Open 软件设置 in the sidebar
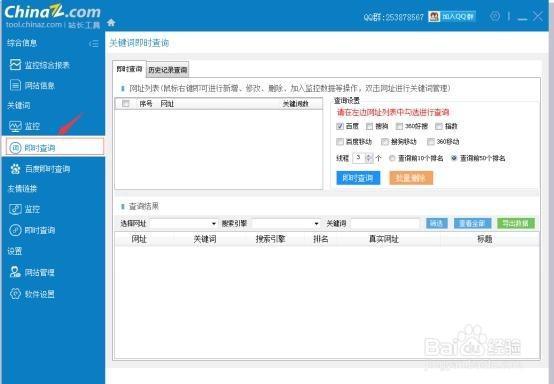 pos(32,294)
